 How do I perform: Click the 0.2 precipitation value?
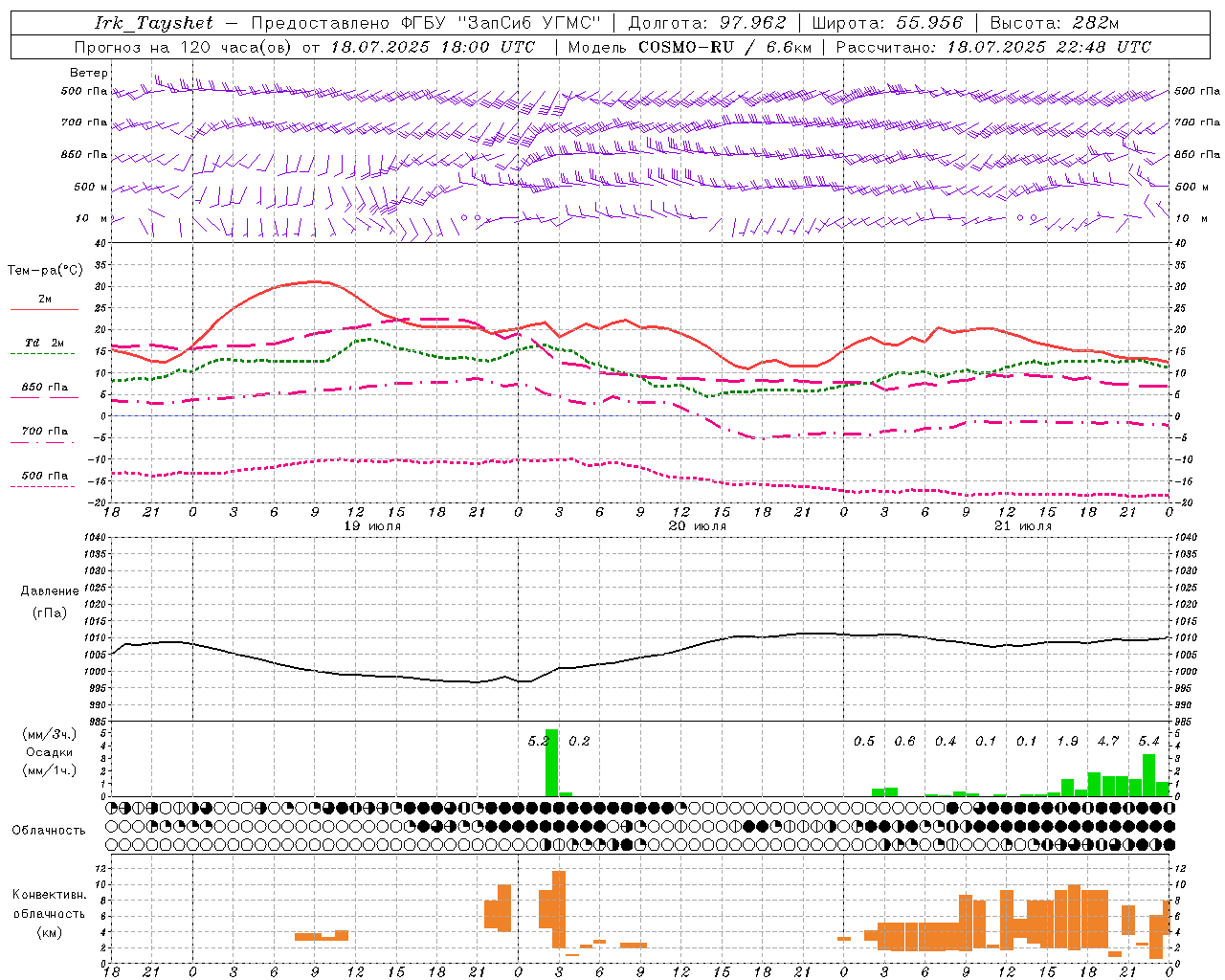pos(580,741)
